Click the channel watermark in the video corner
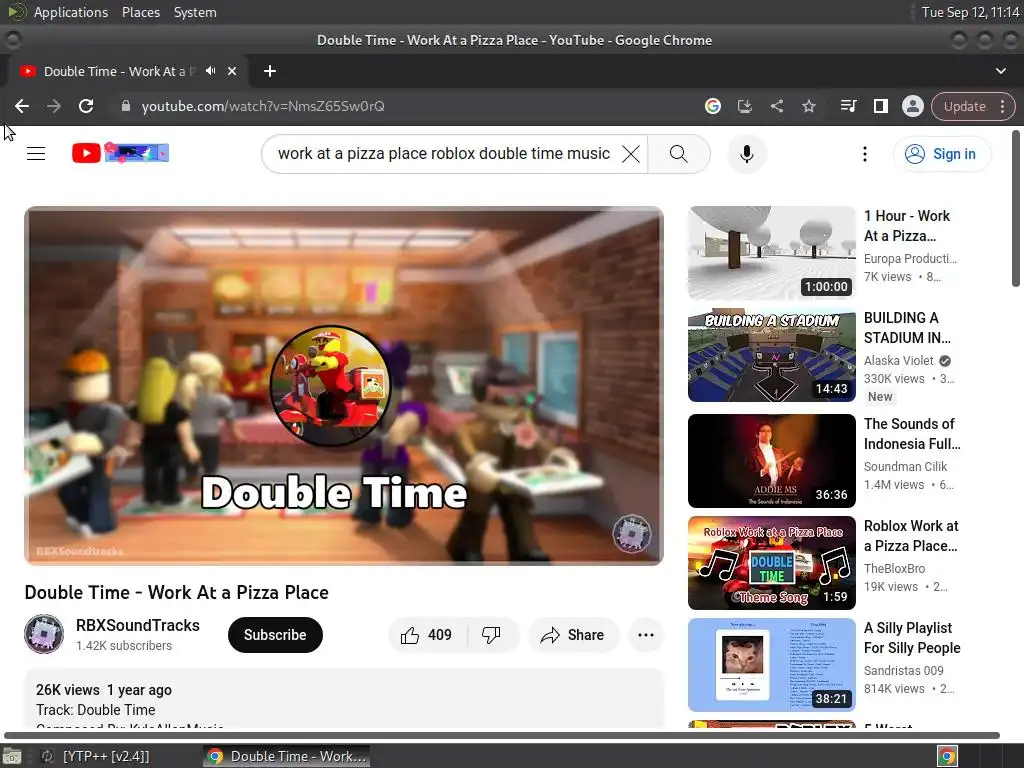 (632, 534)
